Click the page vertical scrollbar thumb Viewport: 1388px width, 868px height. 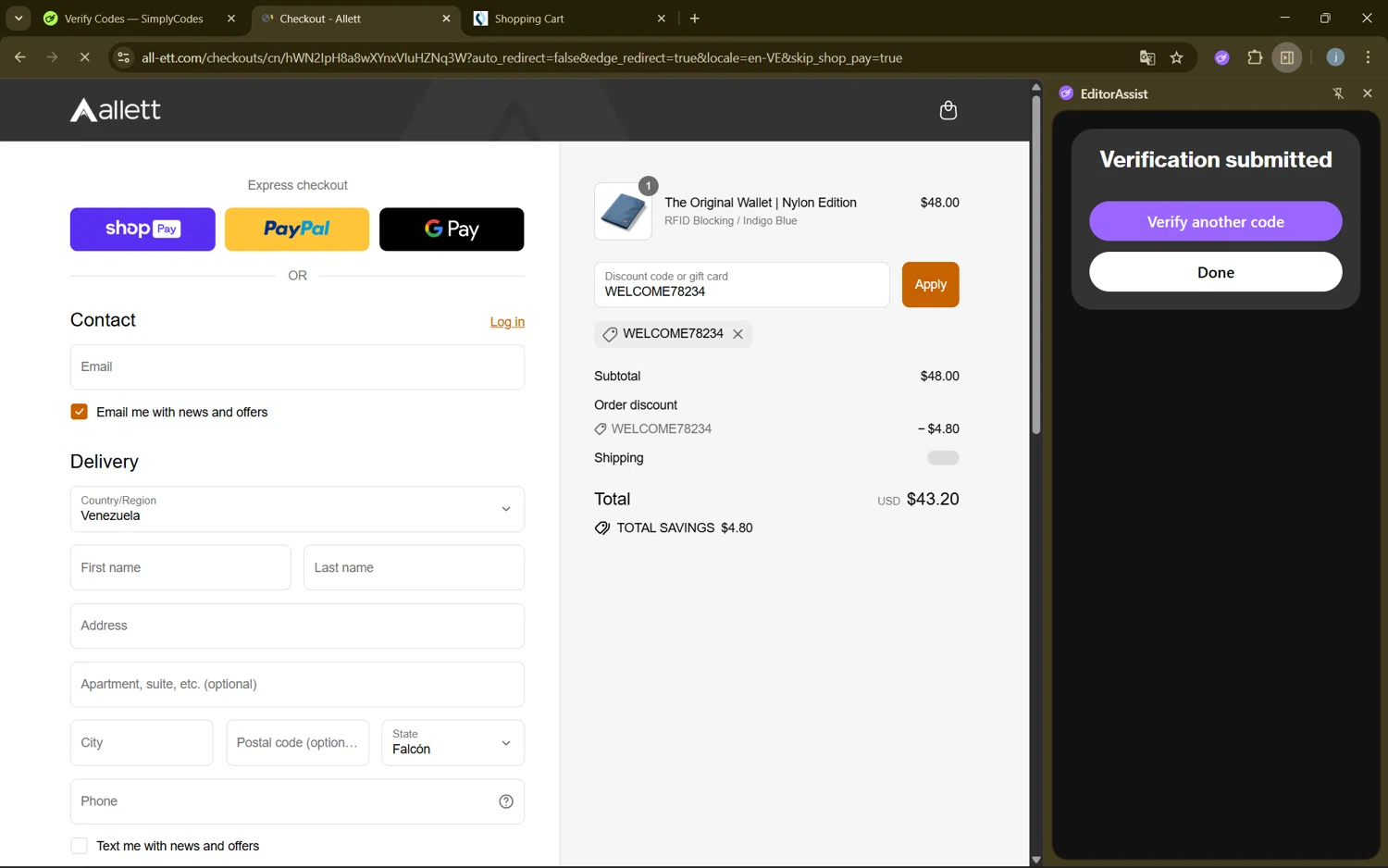(1035, 264)
